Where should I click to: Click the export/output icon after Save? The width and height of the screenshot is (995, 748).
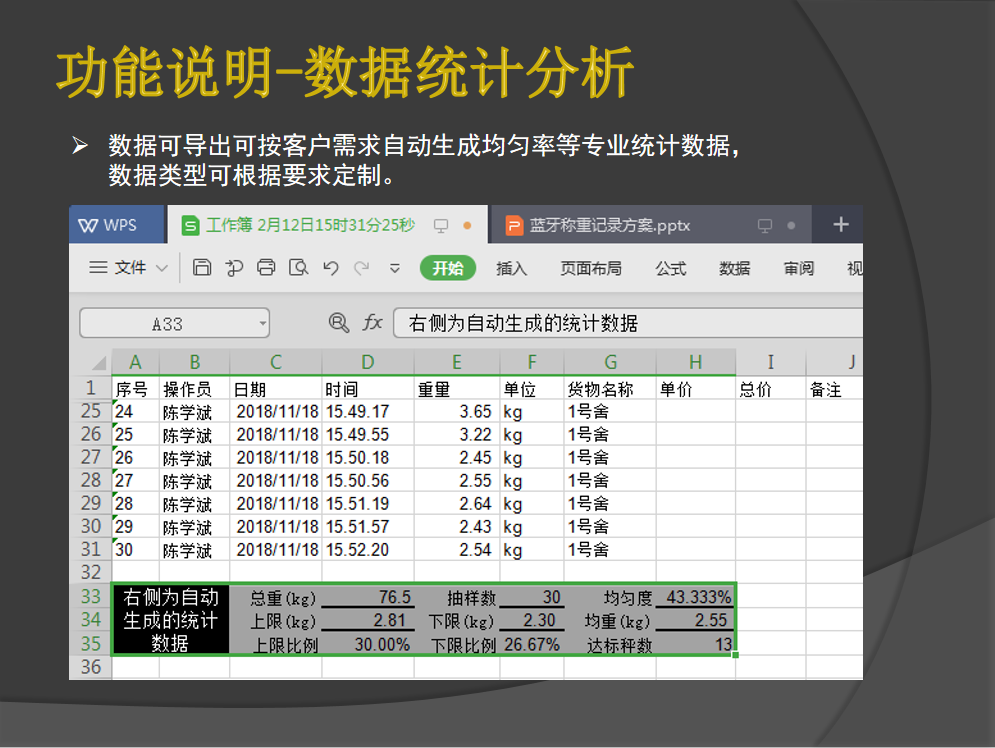pyautogui.click(x=234, y=268)
